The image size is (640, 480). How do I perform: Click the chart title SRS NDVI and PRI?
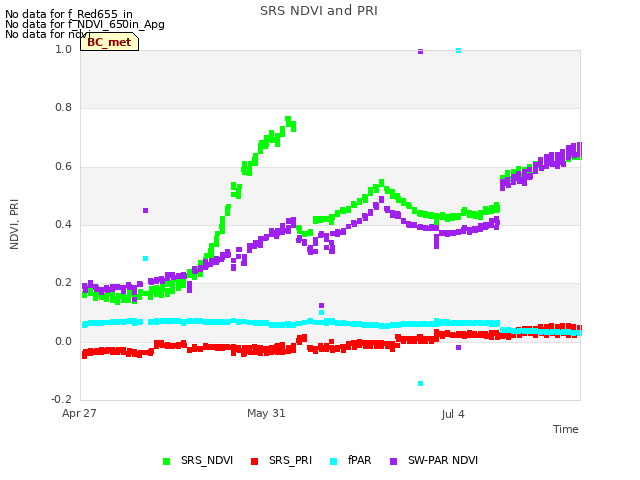pyautogui.click(x=319, y=11)
